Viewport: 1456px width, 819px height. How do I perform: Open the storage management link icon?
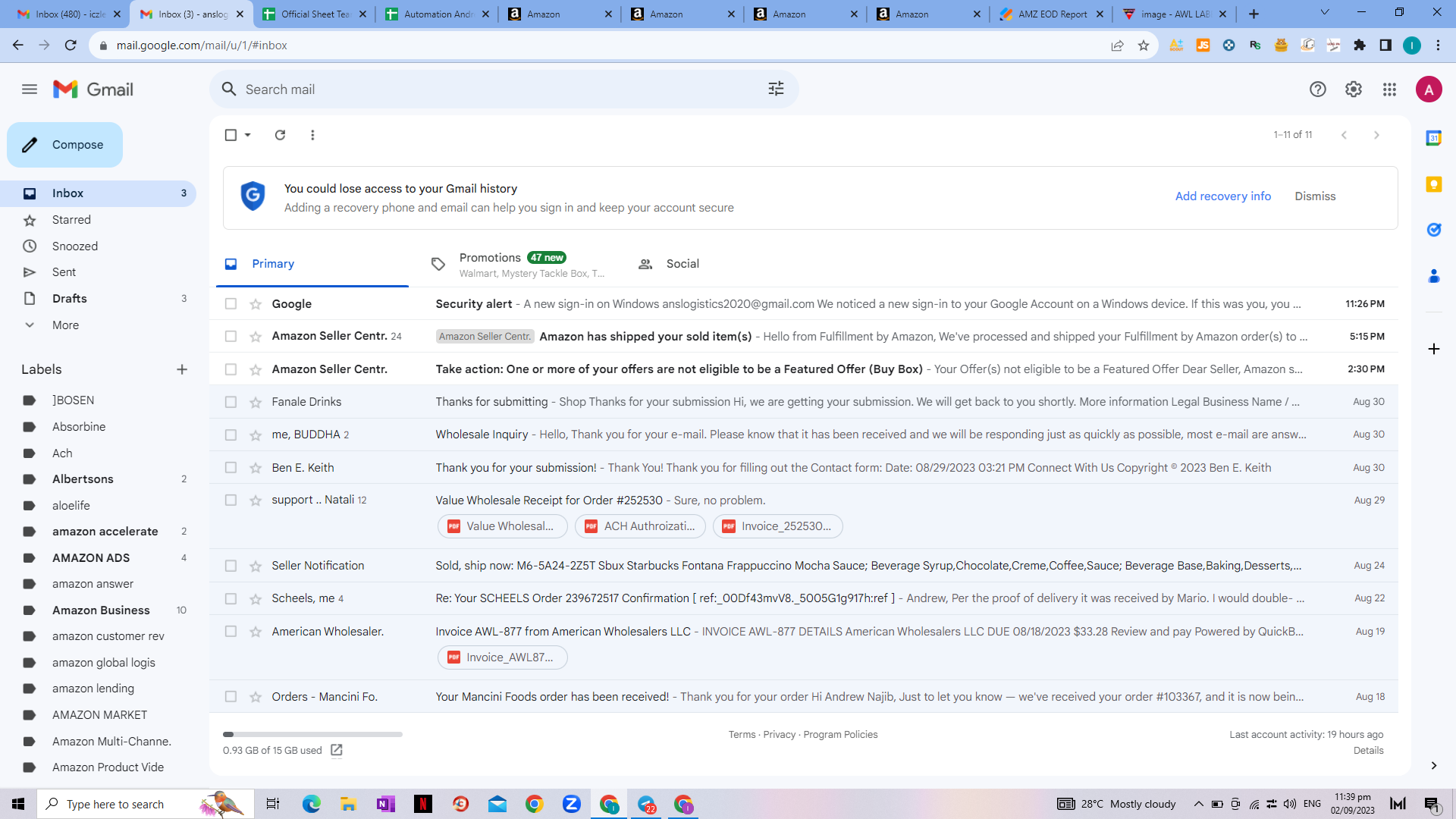(337, 750)
